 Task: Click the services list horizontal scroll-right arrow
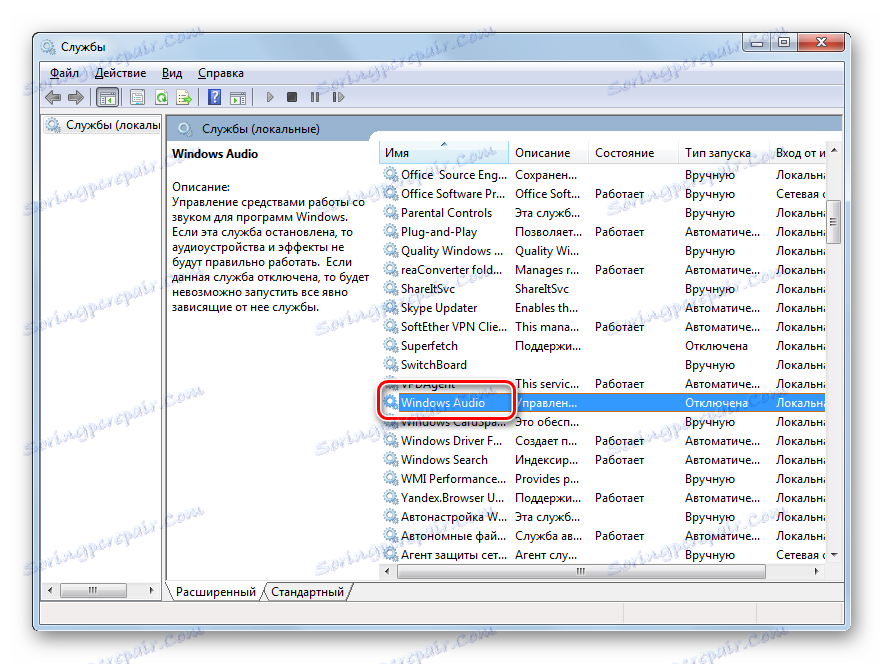click(x=816, y=572)
